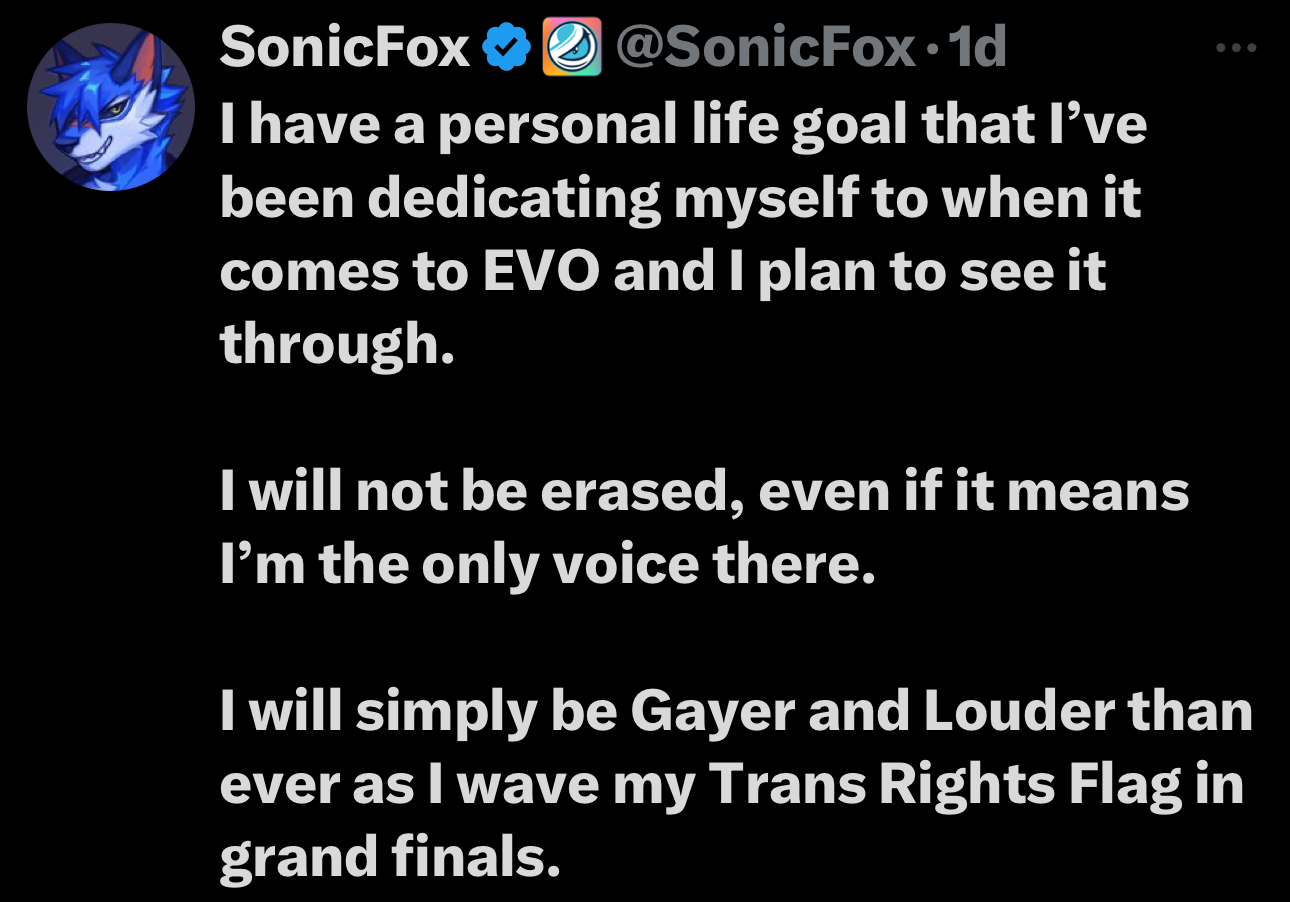Click the SonicFox display name
The height and width of the screenshot is (902, 1290).
(x=344, y=47)
